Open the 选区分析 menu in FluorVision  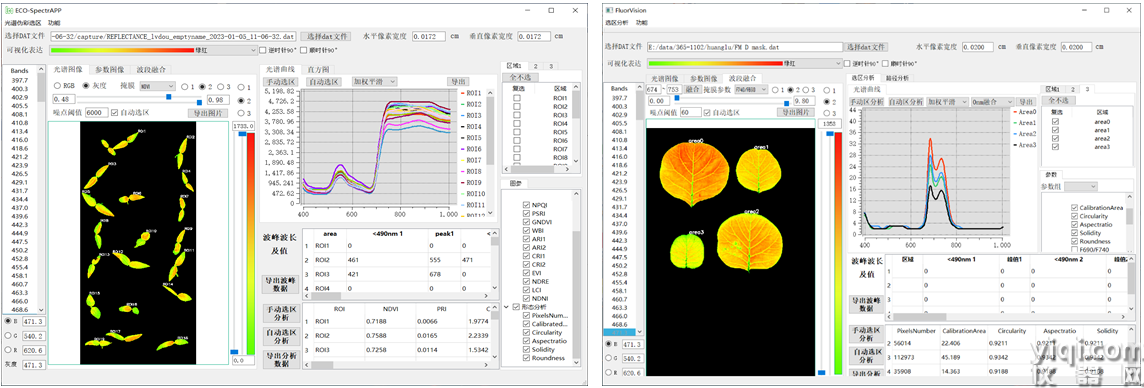click(x=617, y=23)
